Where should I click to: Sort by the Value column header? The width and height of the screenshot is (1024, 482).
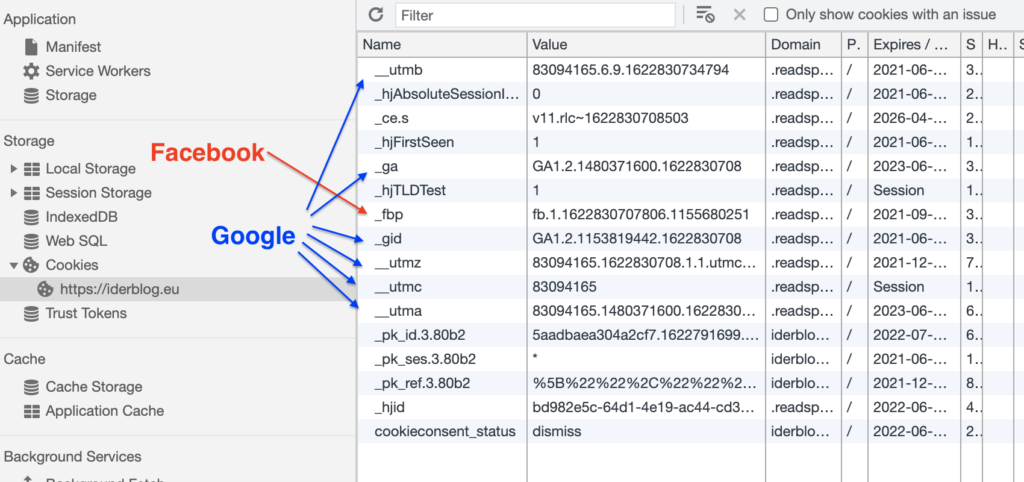646,45
